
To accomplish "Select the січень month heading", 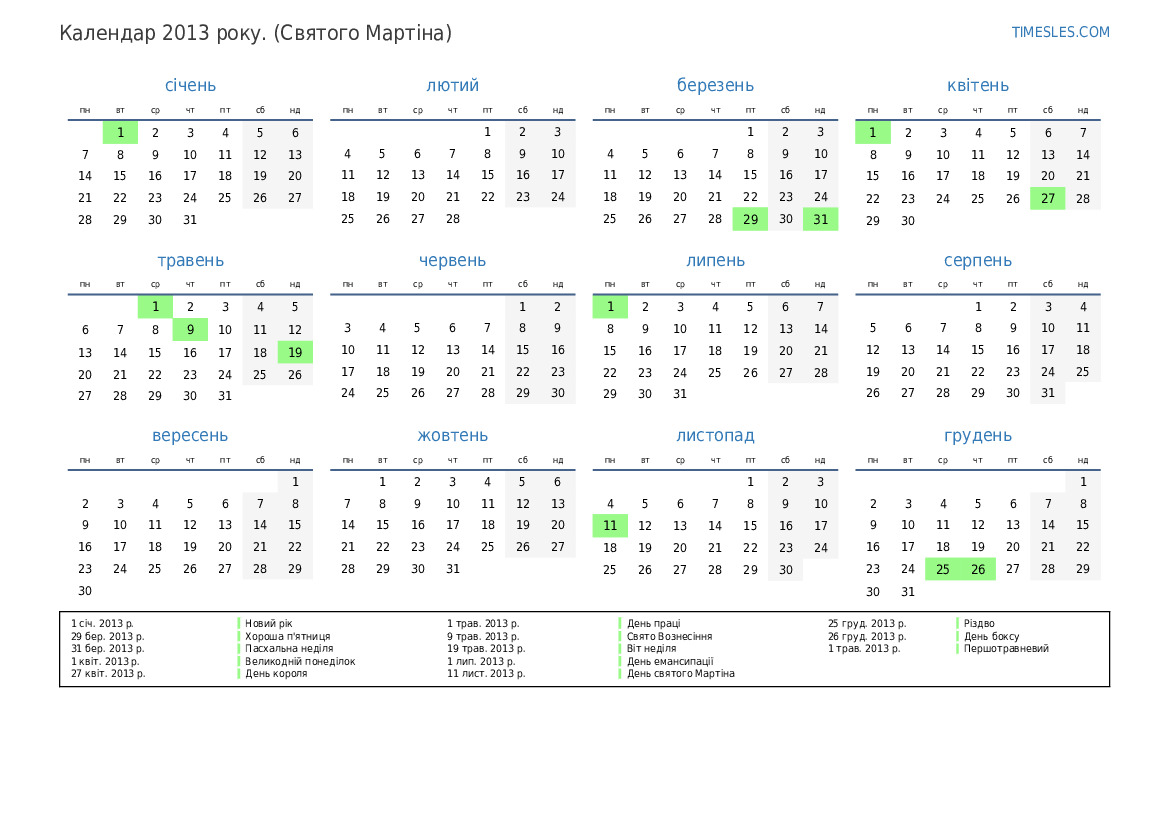I will [x=190, y=86].
